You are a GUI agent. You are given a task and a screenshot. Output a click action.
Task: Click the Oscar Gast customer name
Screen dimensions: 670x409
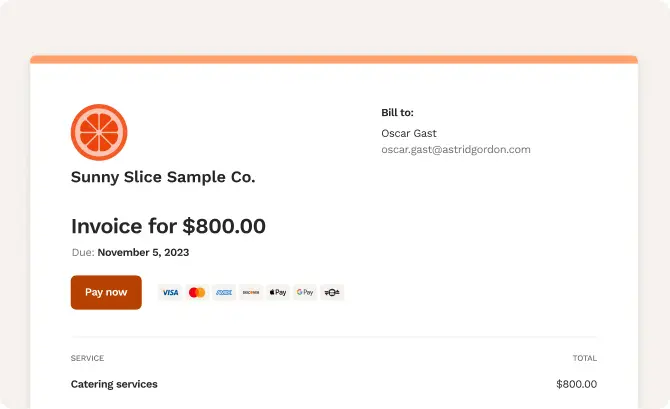[409, 133]
